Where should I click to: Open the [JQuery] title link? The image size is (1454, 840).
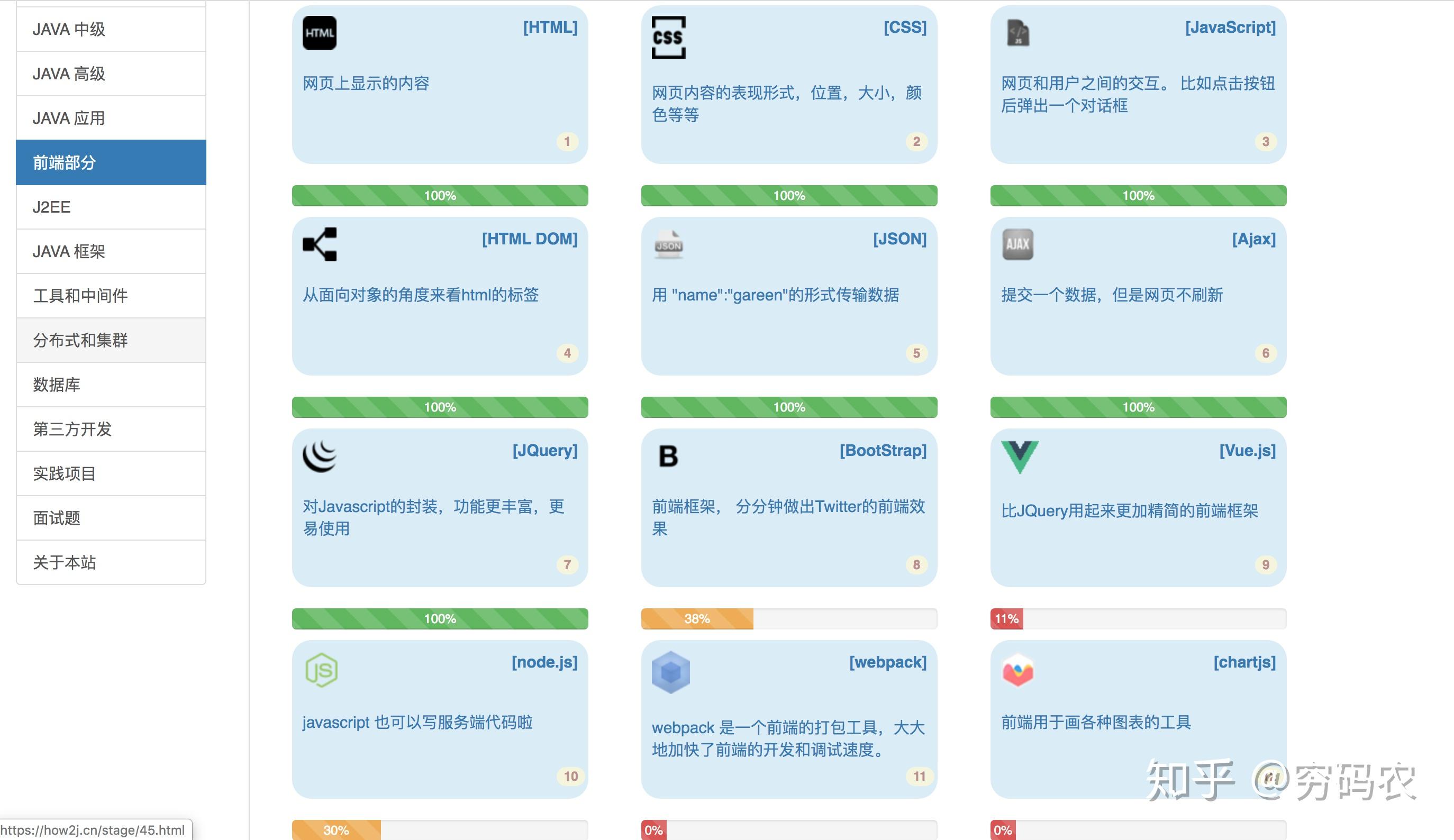pos(544,450)
